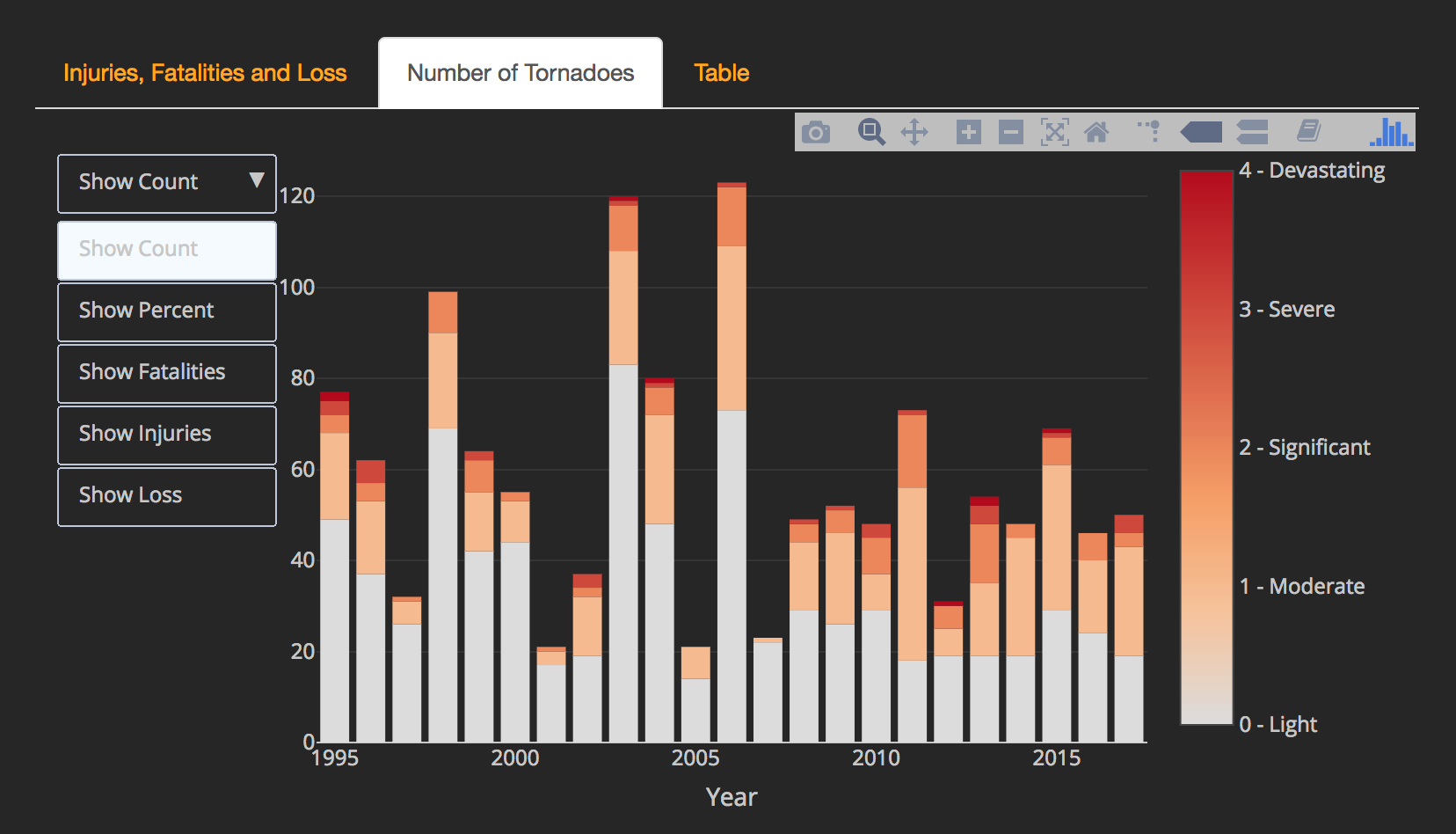
Task: Select the Zoom magnifier tool
Action: 870,133
